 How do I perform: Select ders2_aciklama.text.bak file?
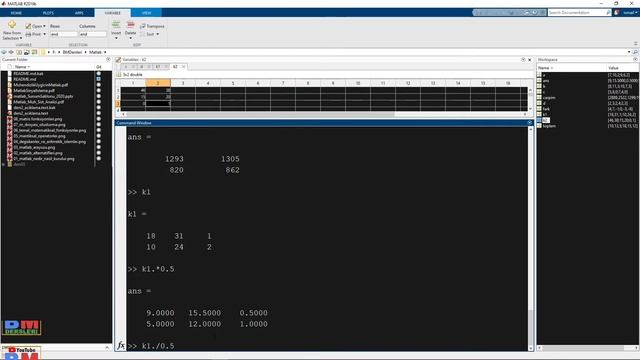click(34, 108)
